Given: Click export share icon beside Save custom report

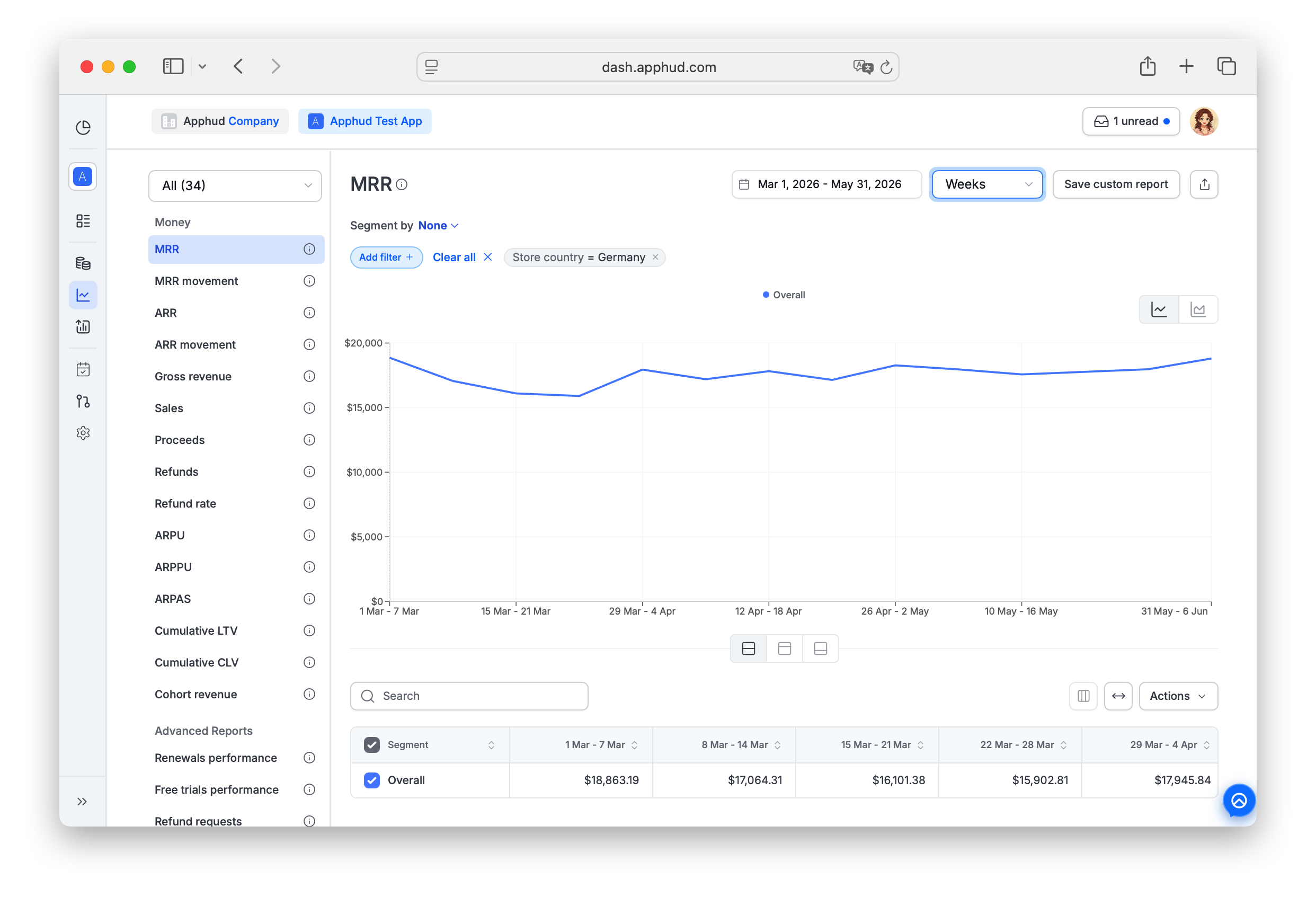Looking at the screenshot, I should click(x=1205, y=184).
